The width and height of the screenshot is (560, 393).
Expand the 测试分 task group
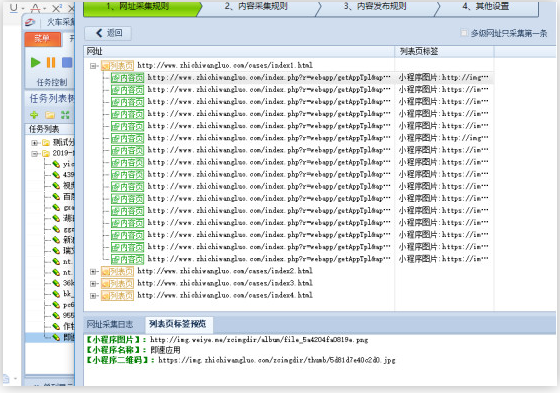click(x=35, y=143)
